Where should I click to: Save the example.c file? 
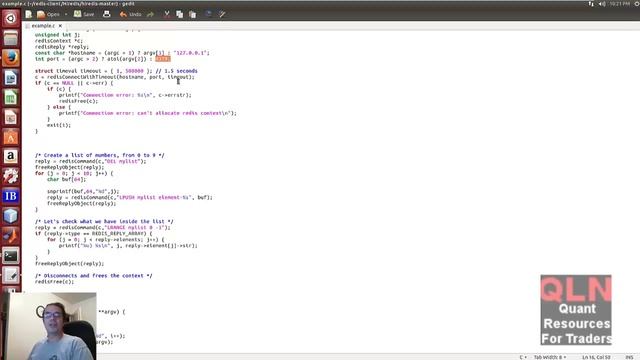pos(84,14)
